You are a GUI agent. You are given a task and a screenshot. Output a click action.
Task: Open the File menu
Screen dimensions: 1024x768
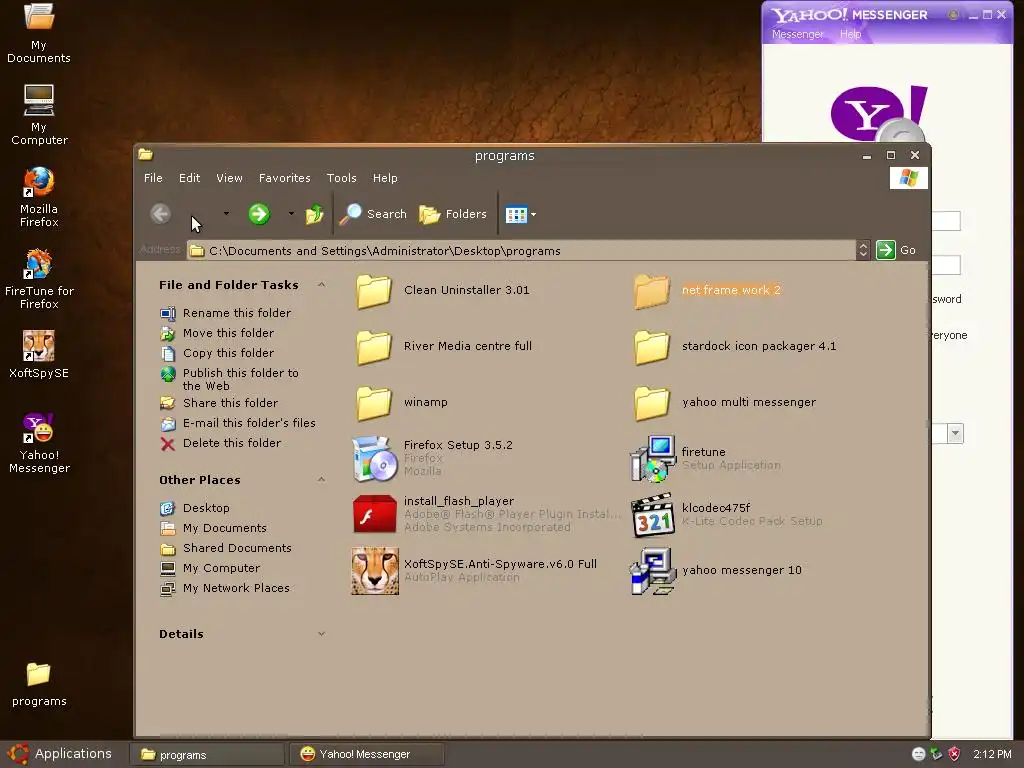point(153,178)
